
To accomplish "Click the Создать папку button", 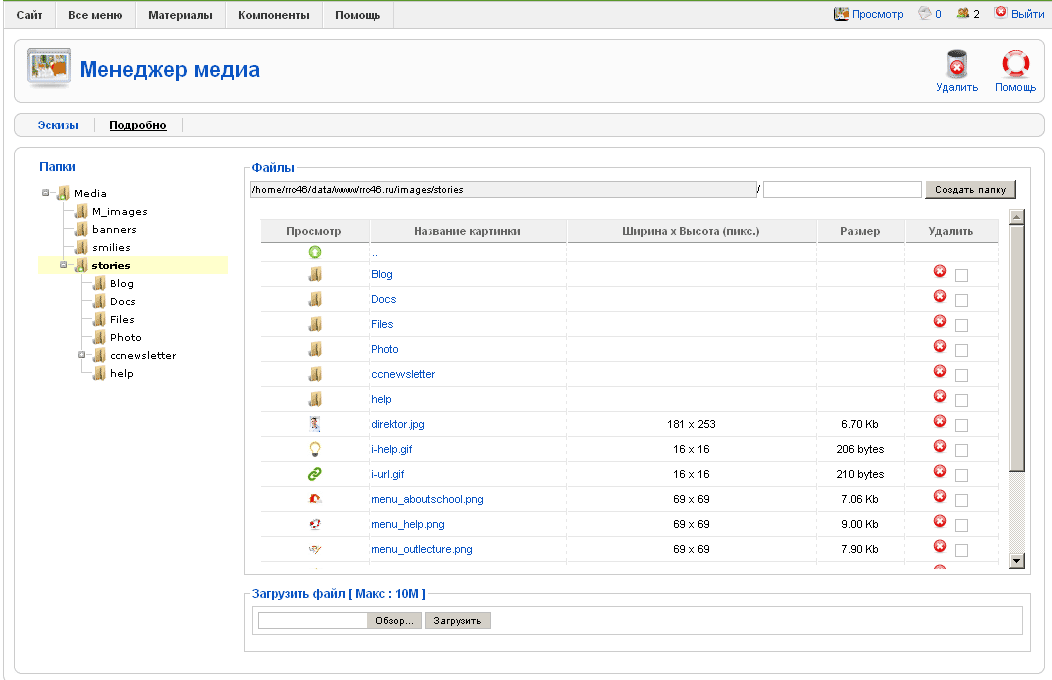I will click(x=970, y=190).
